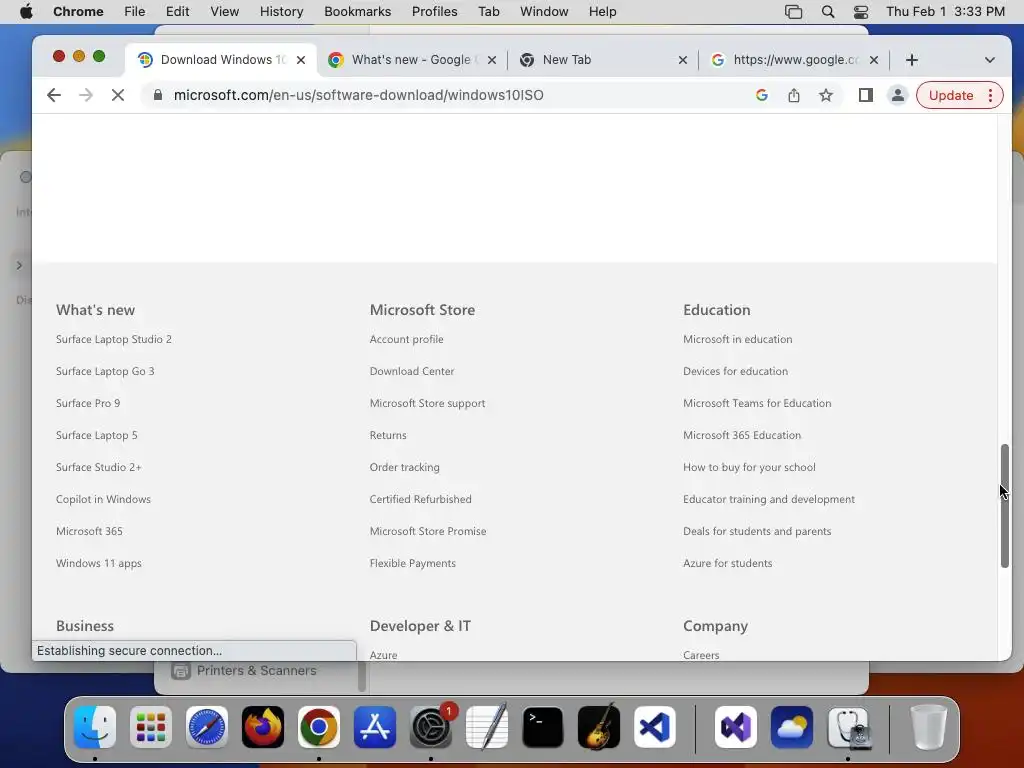Open Control Center in menu bar
The height and width of the screenshot is (768, 1024).
[x=861, y=12]
